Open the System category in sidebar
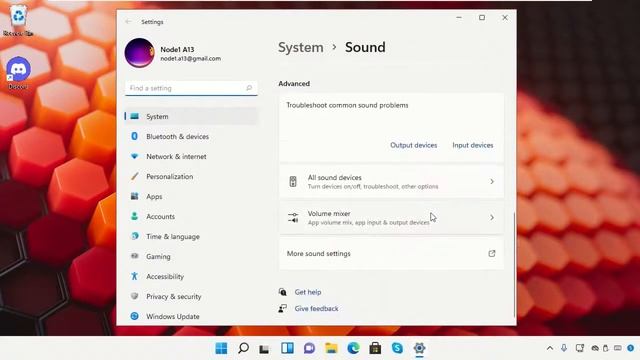The width and height of the screenshot is (640, 360). (191, 116)
